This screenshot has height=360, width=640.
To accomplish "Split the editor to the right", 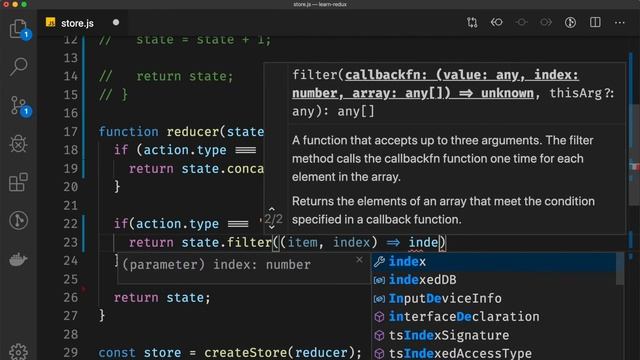I will pyautogui.click(x=595, y=22).
